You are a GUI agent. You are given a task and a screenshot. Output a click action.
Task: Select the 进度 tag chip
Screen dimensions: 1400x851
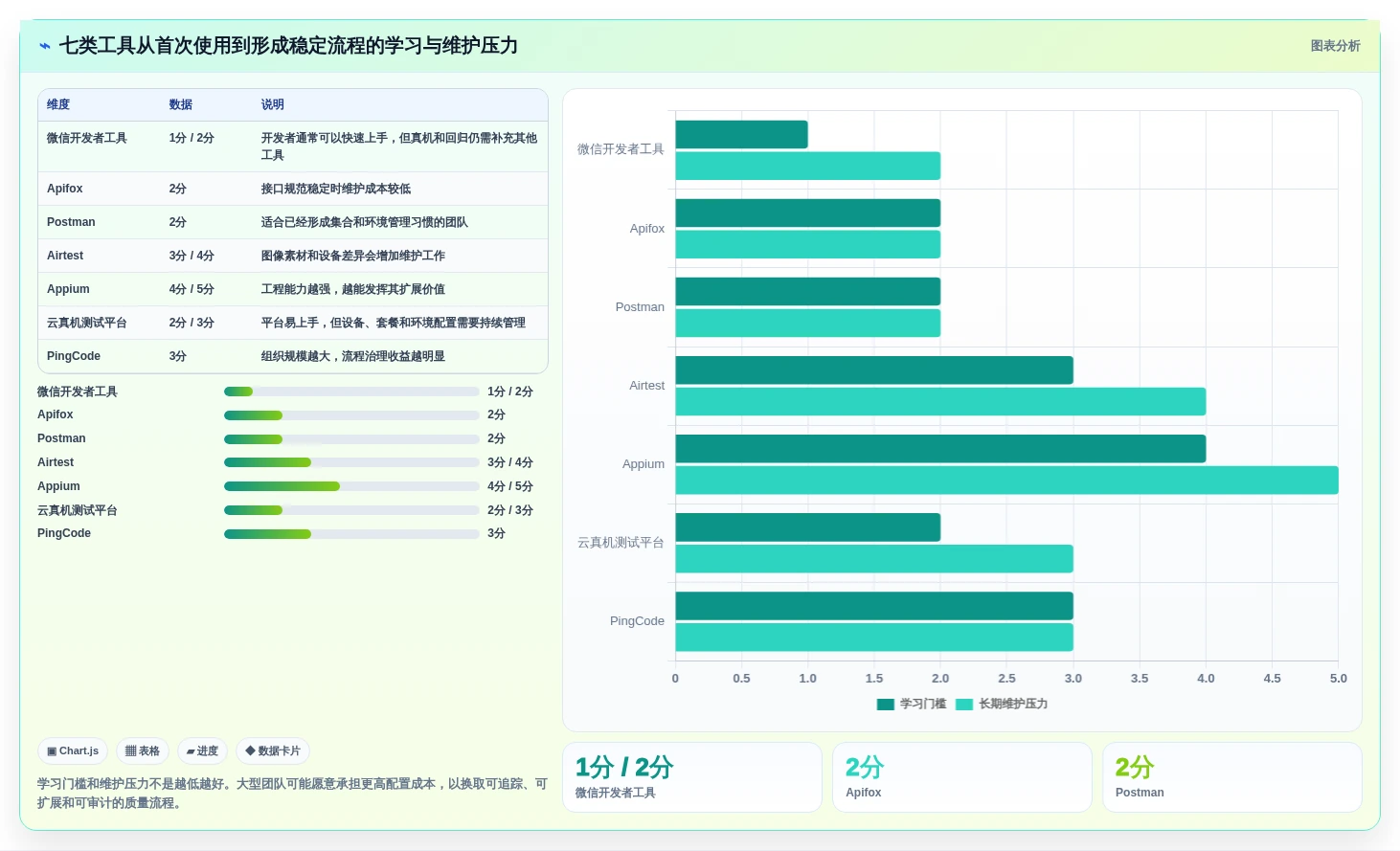pyautogui.click(x=202, y=751)
